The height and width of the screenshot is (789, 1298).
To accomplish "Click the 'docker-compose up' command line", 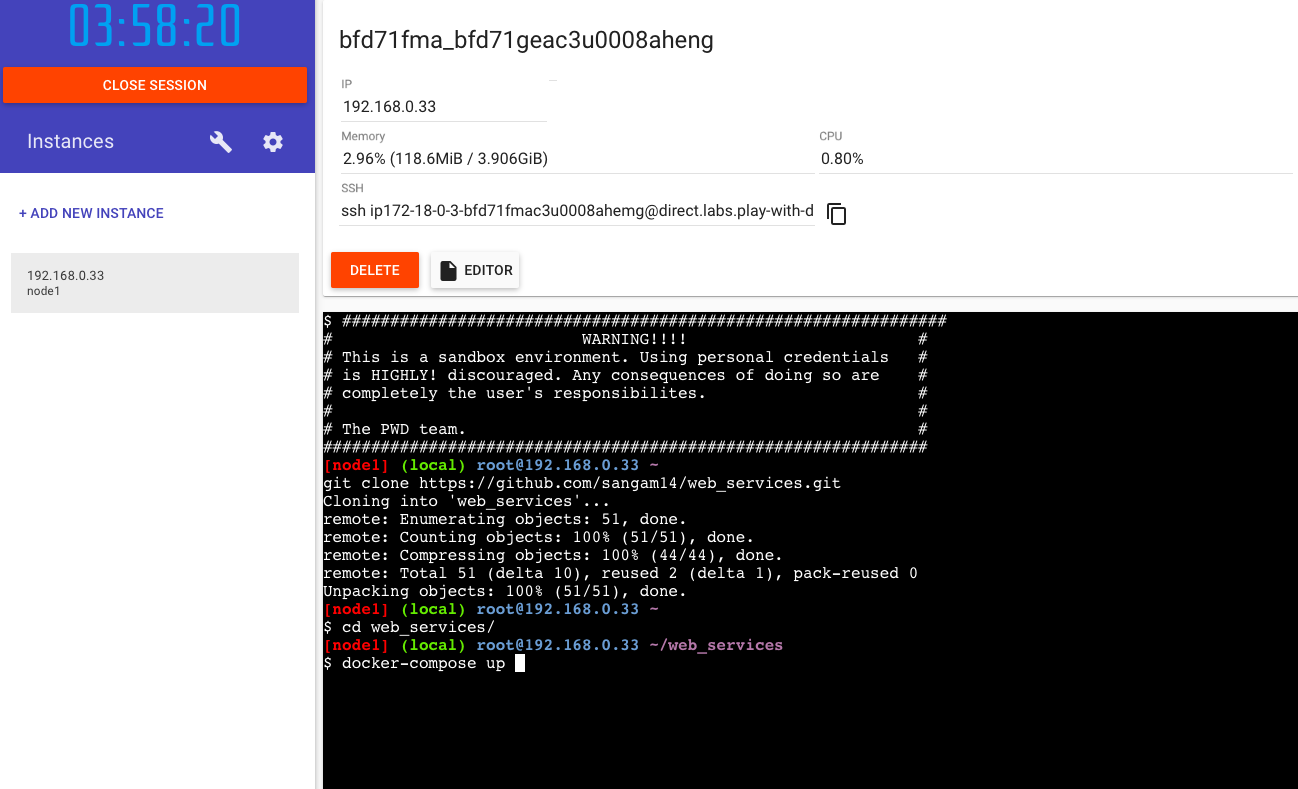I will 423,663.
